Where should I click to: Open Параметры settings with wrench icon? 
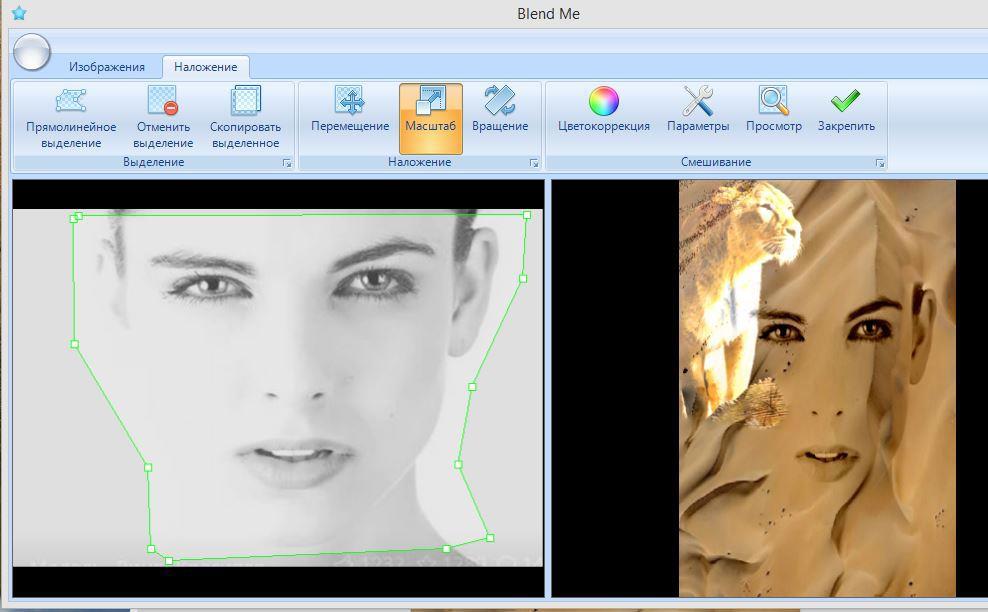click(697, 111)
